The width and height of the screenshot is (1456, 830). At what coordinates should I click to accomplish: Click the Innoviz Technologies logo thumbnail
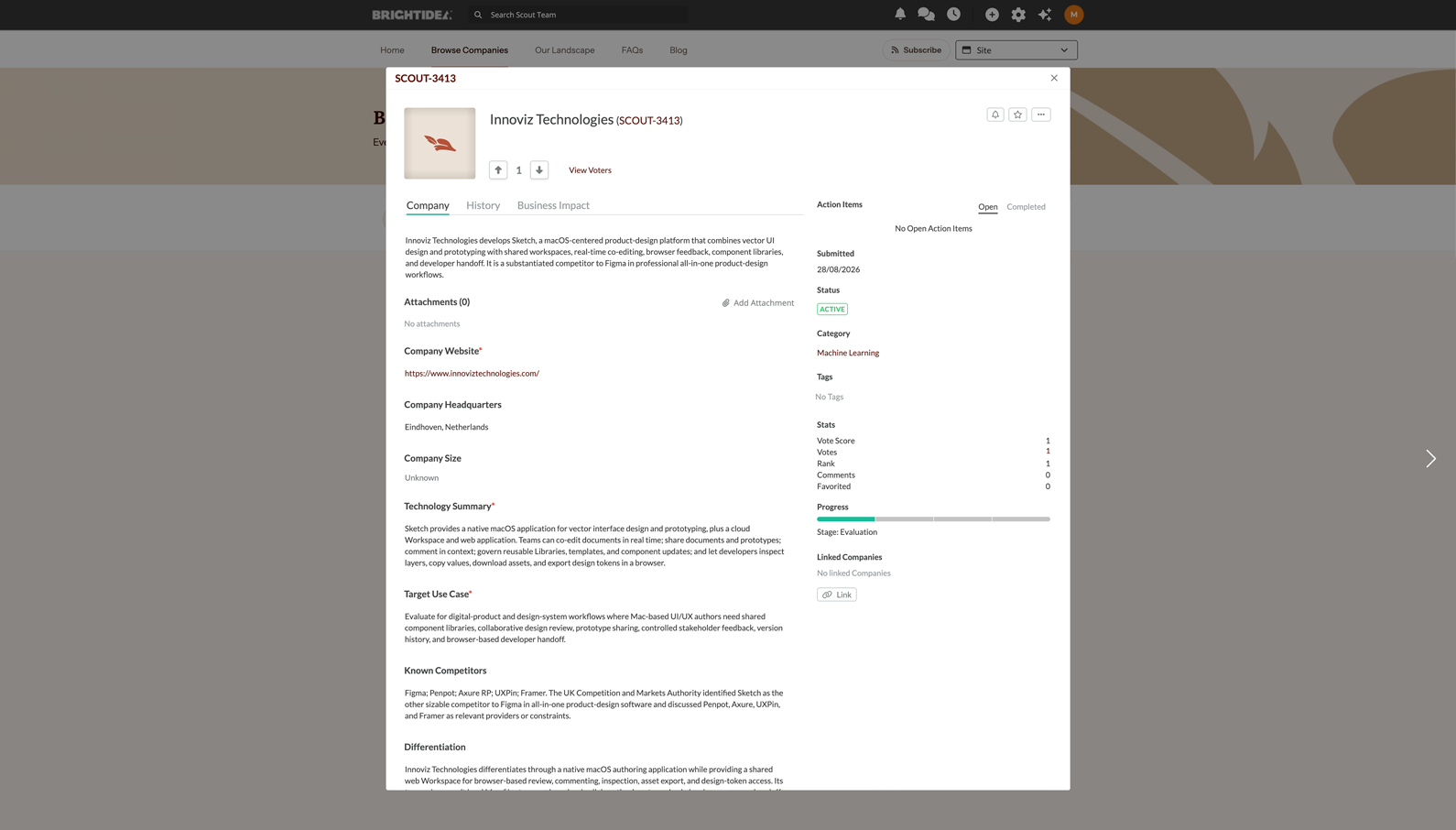click(x=440, y=143)
